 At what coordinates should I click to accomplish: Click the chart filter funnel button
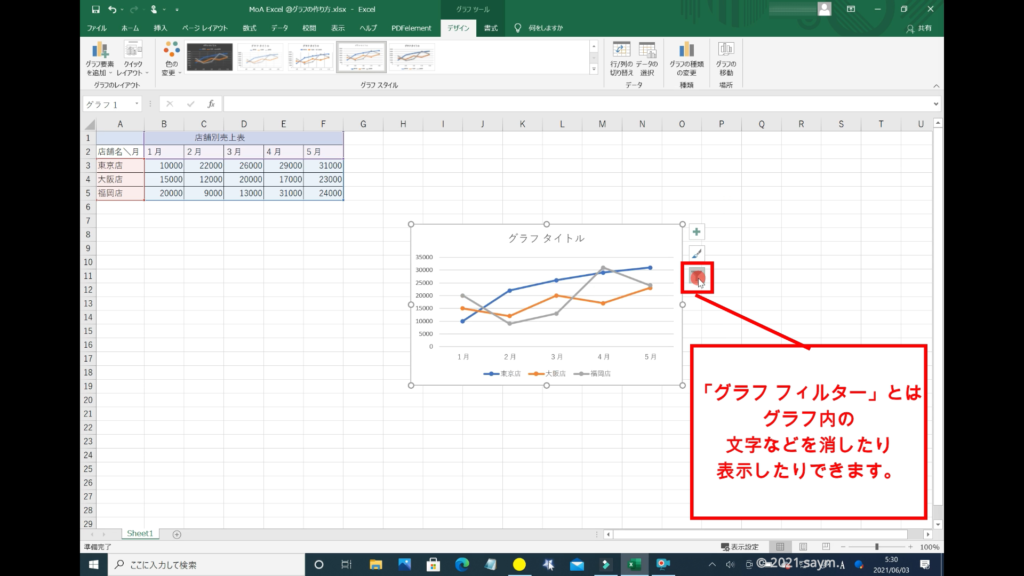697,277
